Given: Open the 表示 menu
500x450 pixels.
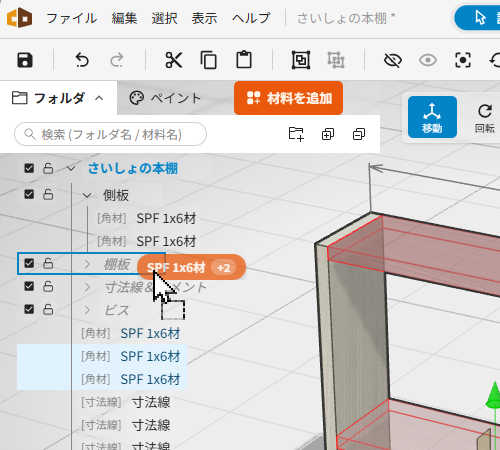Looking at the screenshot, I should [x=204, y=18].
